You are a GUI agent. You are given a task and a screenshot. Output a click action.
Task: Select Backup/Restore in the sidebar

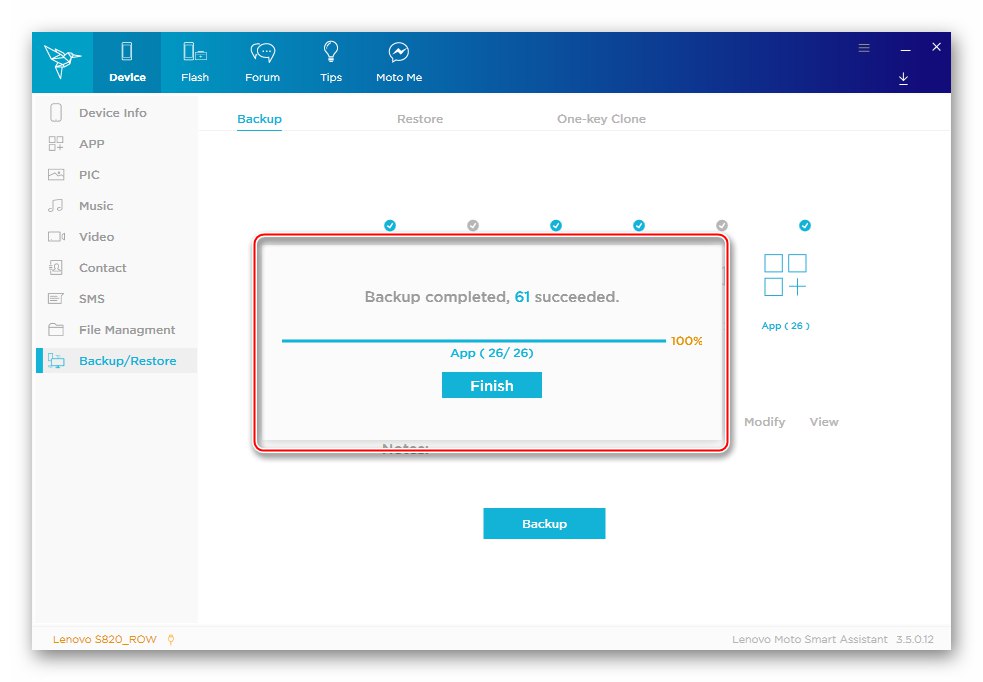click(x=117, y=361)
